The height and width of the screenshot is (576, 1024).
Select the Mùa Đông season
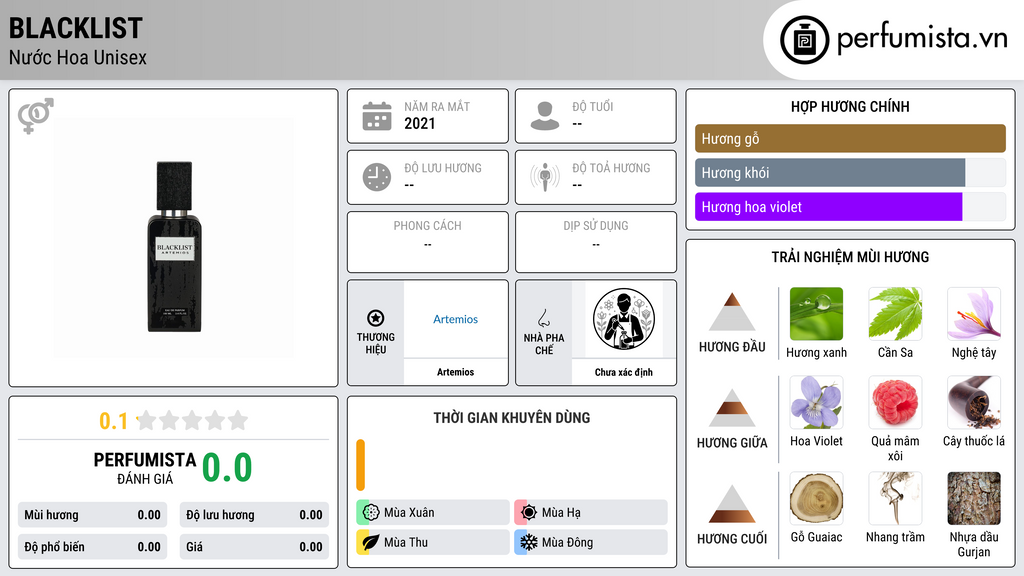point(591,542)
